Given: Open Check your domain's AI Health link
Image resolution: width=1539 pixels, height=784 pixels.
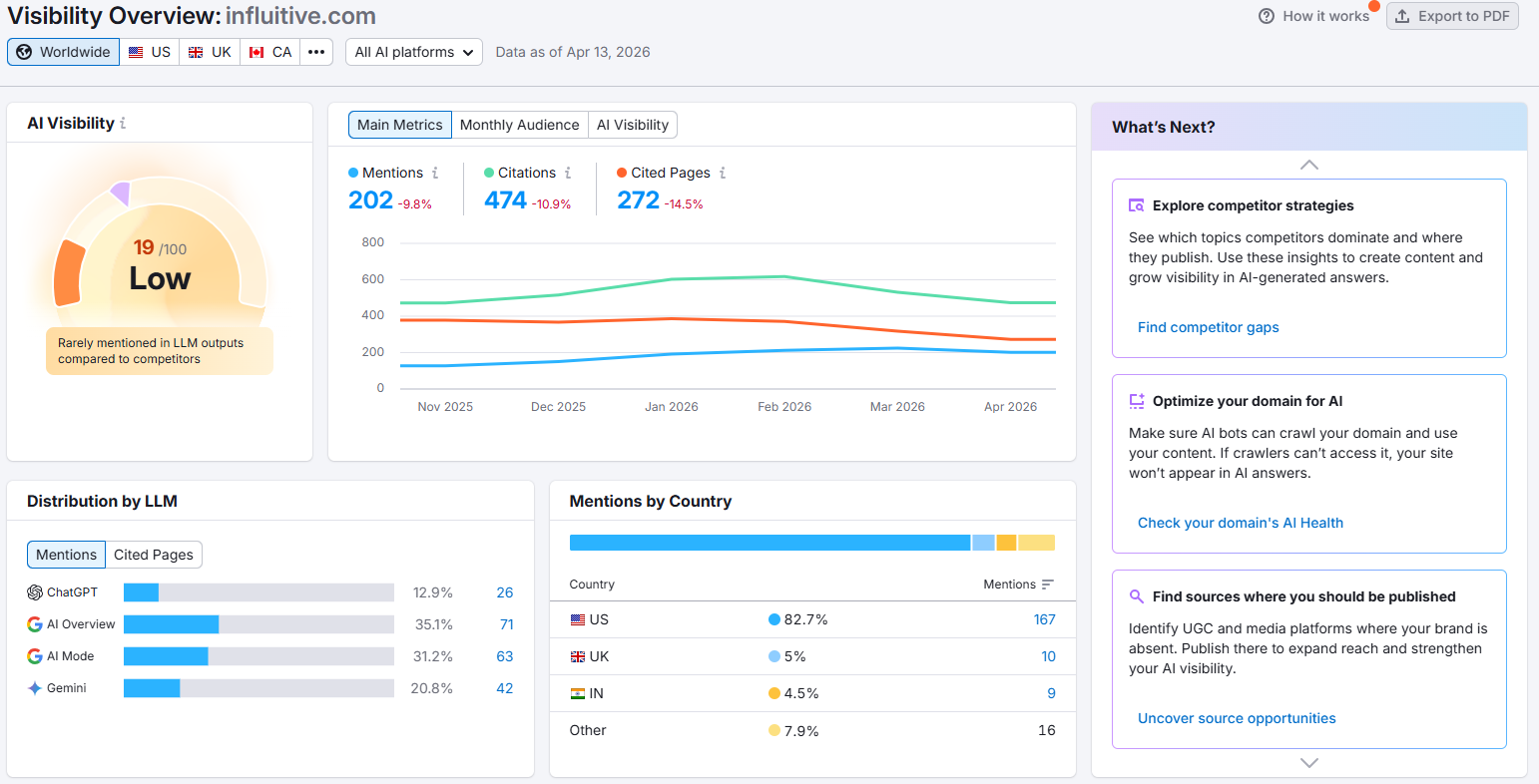Looking at the screenshot, I should pyautogui.click(x=1241, y=523).
